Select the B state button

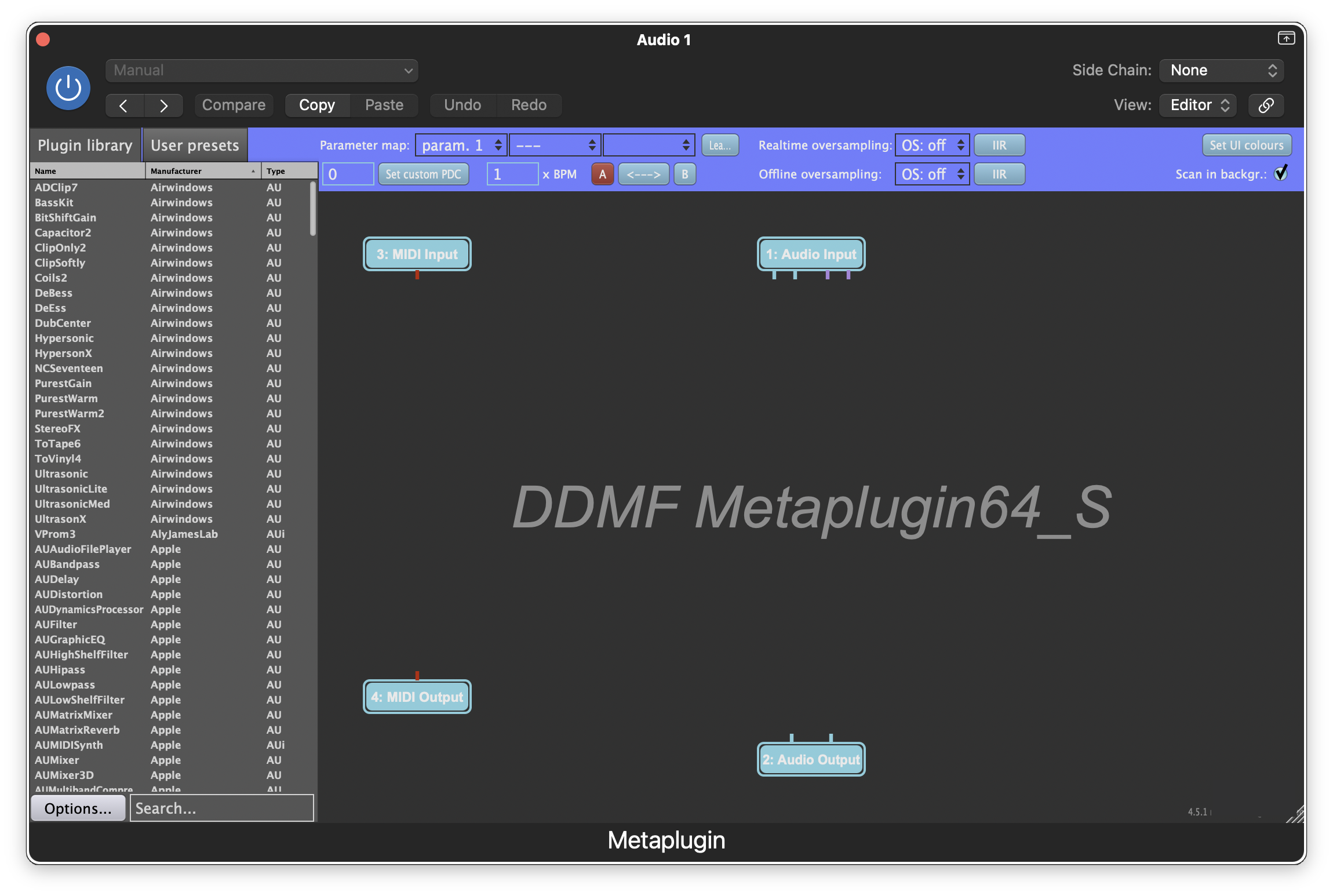[x=685, y=174]
